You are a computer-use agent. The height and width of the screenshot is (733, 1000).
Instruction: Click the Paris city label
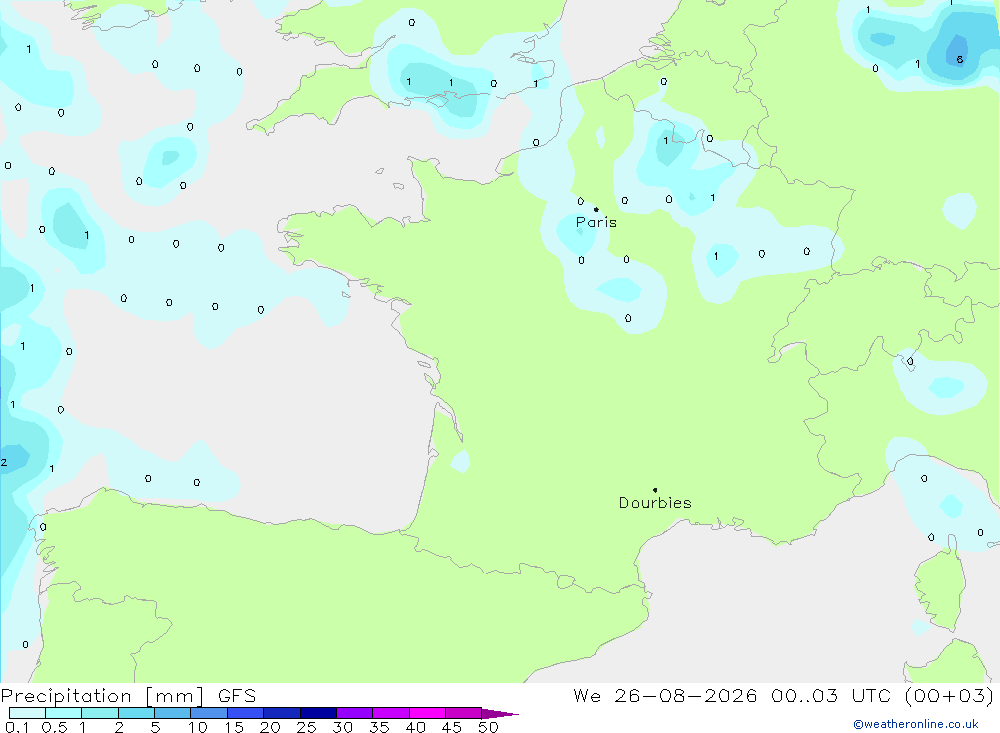click(596, 222)
